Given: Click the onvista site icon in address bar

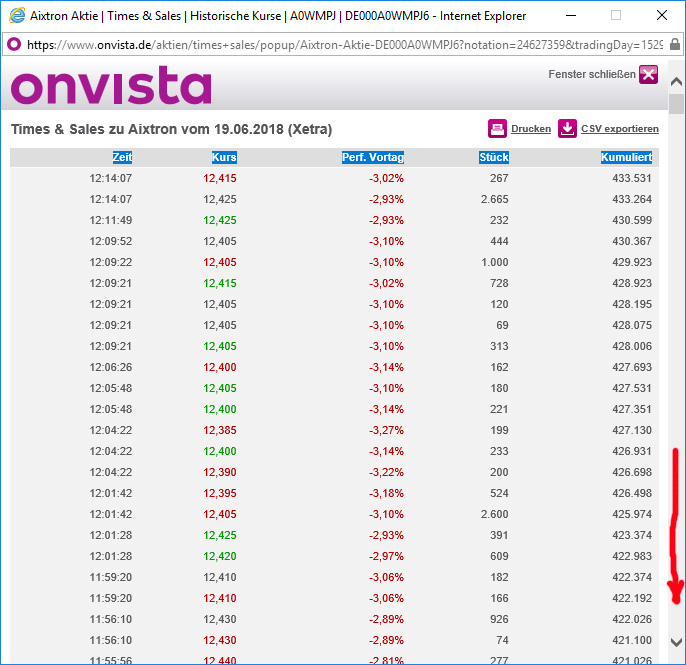Looking at the screenshot, I should pyautogui.click(x=14, y=44).
